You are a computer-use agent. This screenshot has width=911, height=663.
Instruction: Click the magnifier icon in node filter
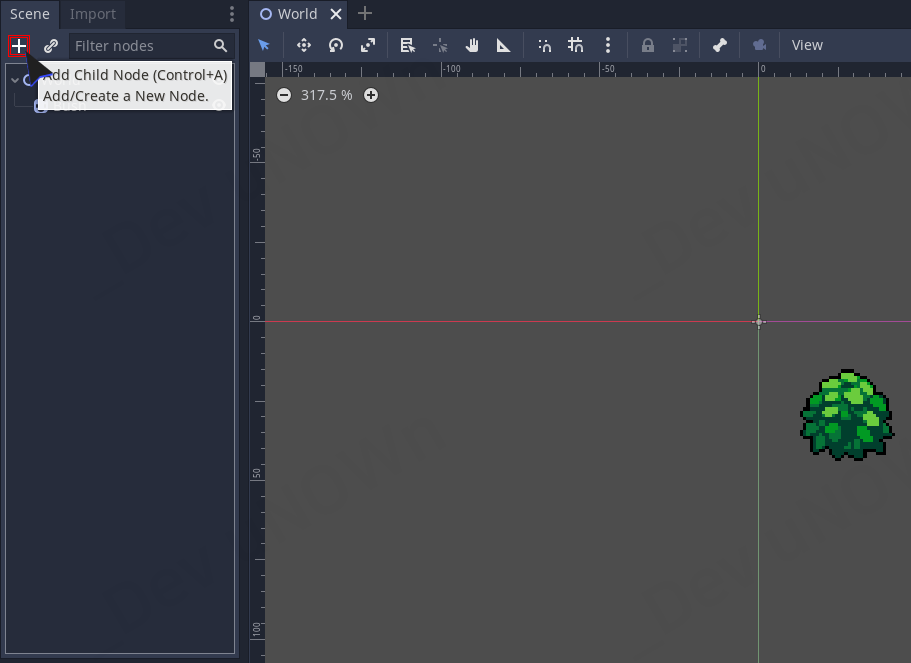pyautogui.click(x=220, y=45)
